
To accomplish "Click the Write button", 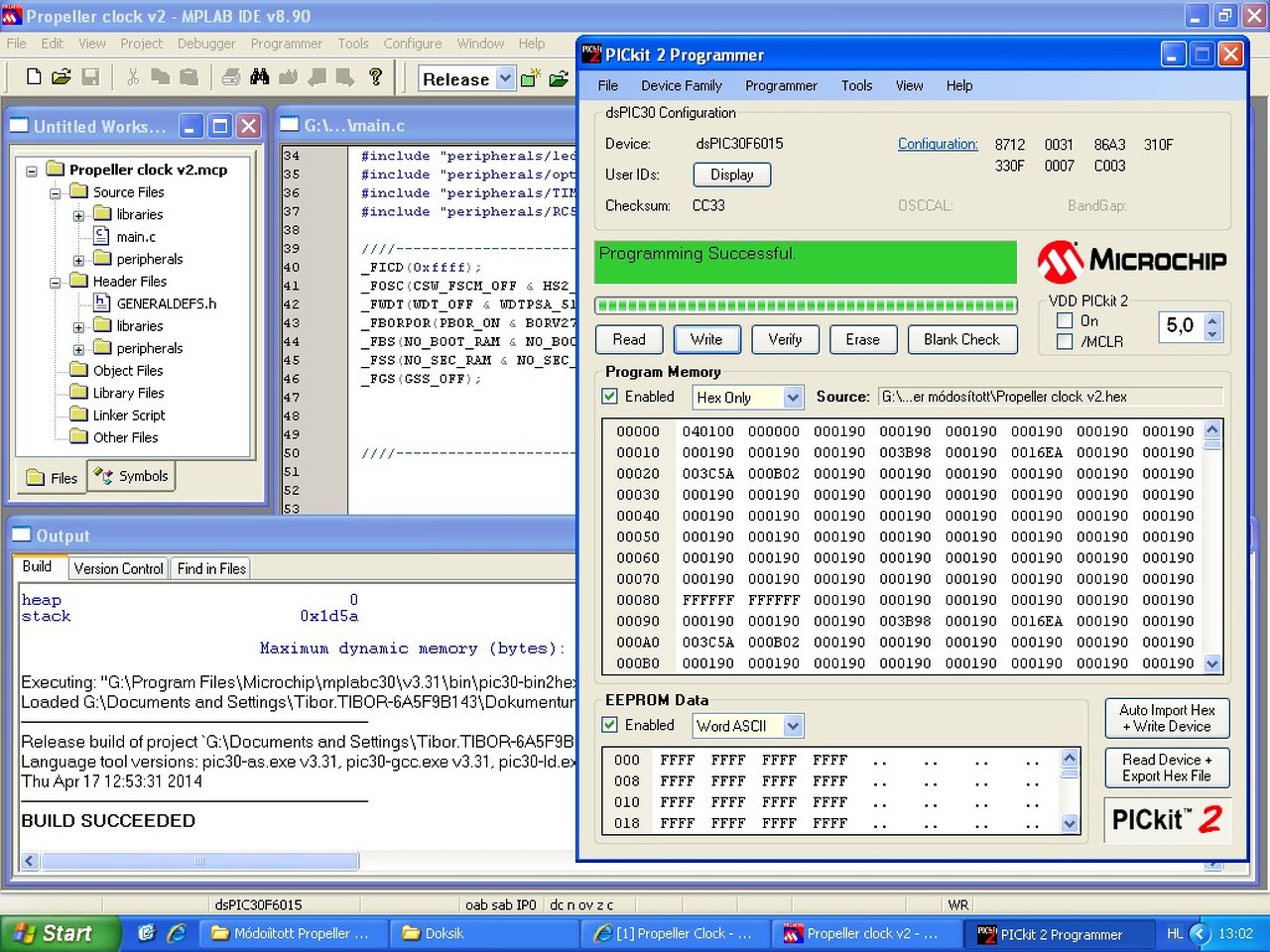I will pyautogui.click(x=706, y=339).
